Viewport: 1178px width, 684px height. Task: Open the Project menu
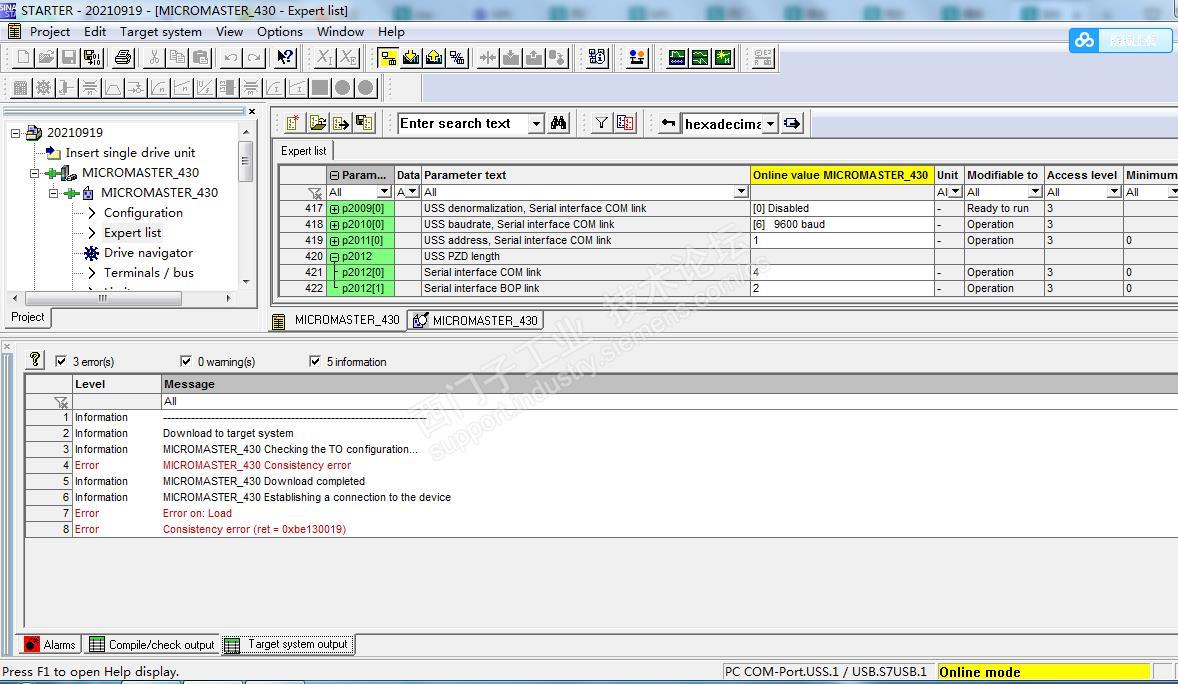tap(50, 32)
